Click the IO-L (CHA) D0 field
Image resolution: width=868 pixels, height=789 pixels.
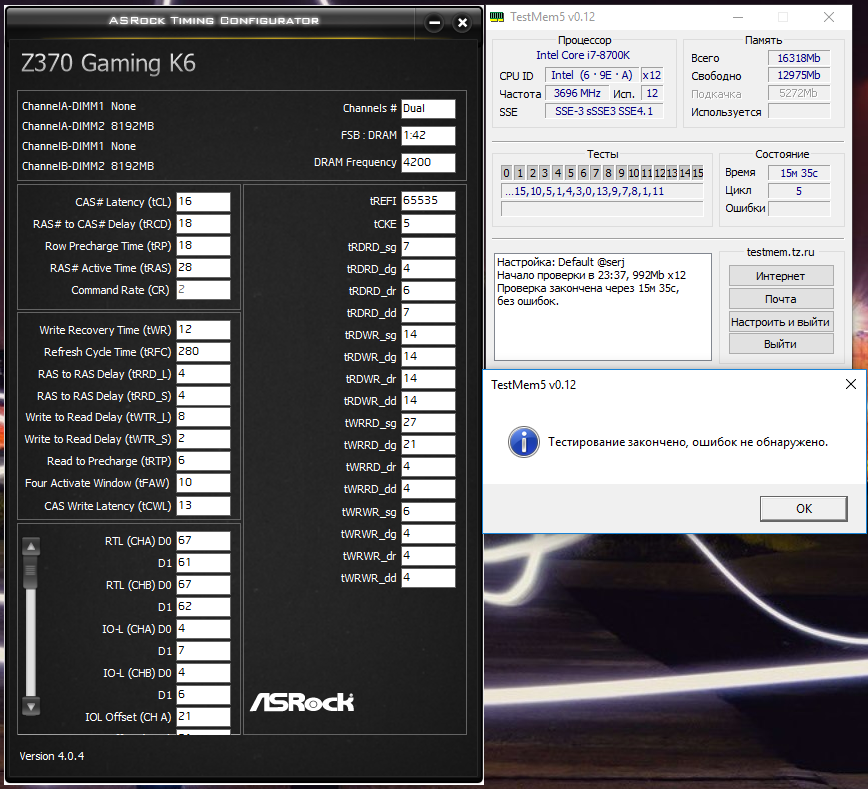tap(203, 629)
